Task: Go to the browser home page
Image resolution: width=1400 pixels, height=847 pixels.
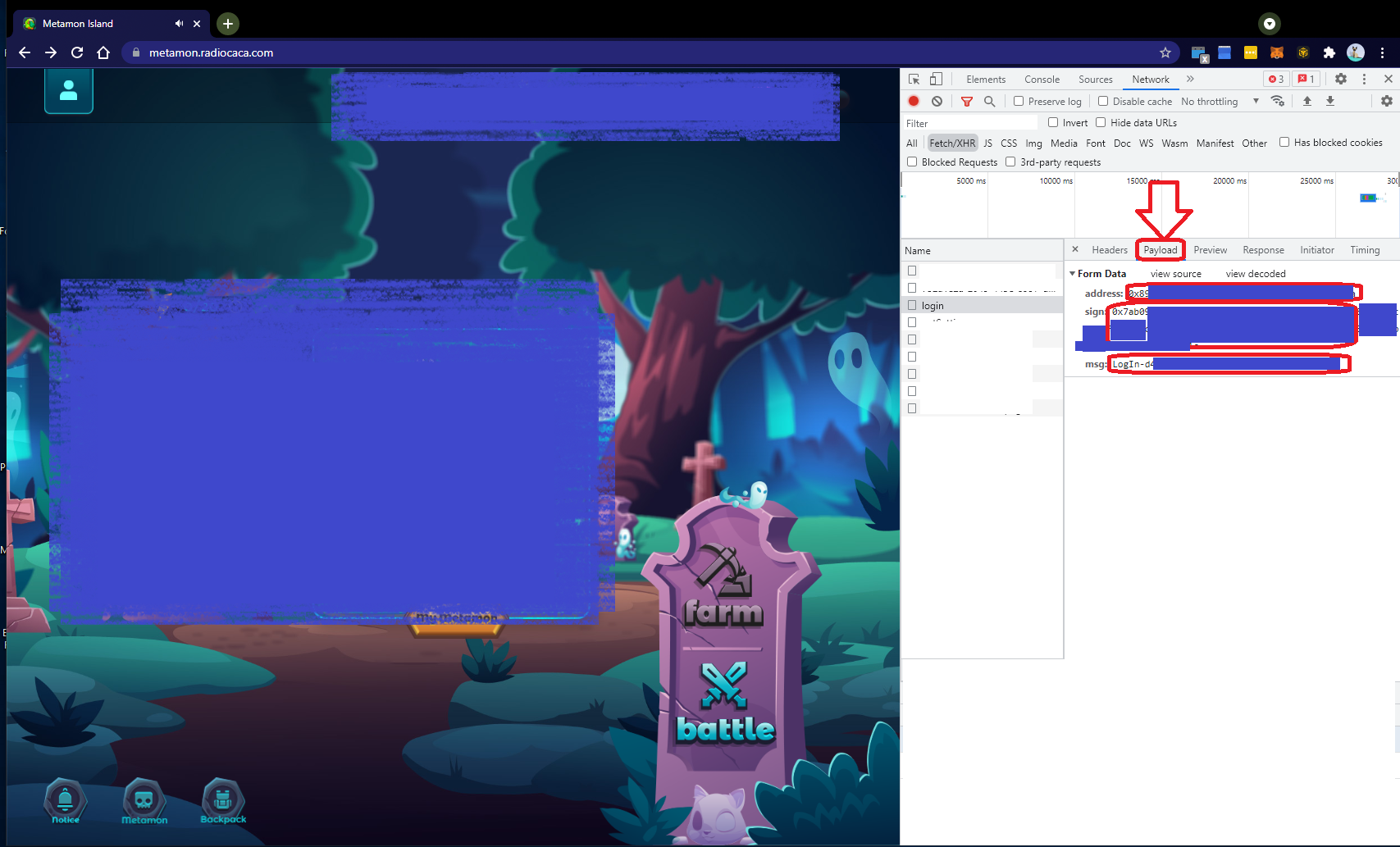Action: [103, 52]
